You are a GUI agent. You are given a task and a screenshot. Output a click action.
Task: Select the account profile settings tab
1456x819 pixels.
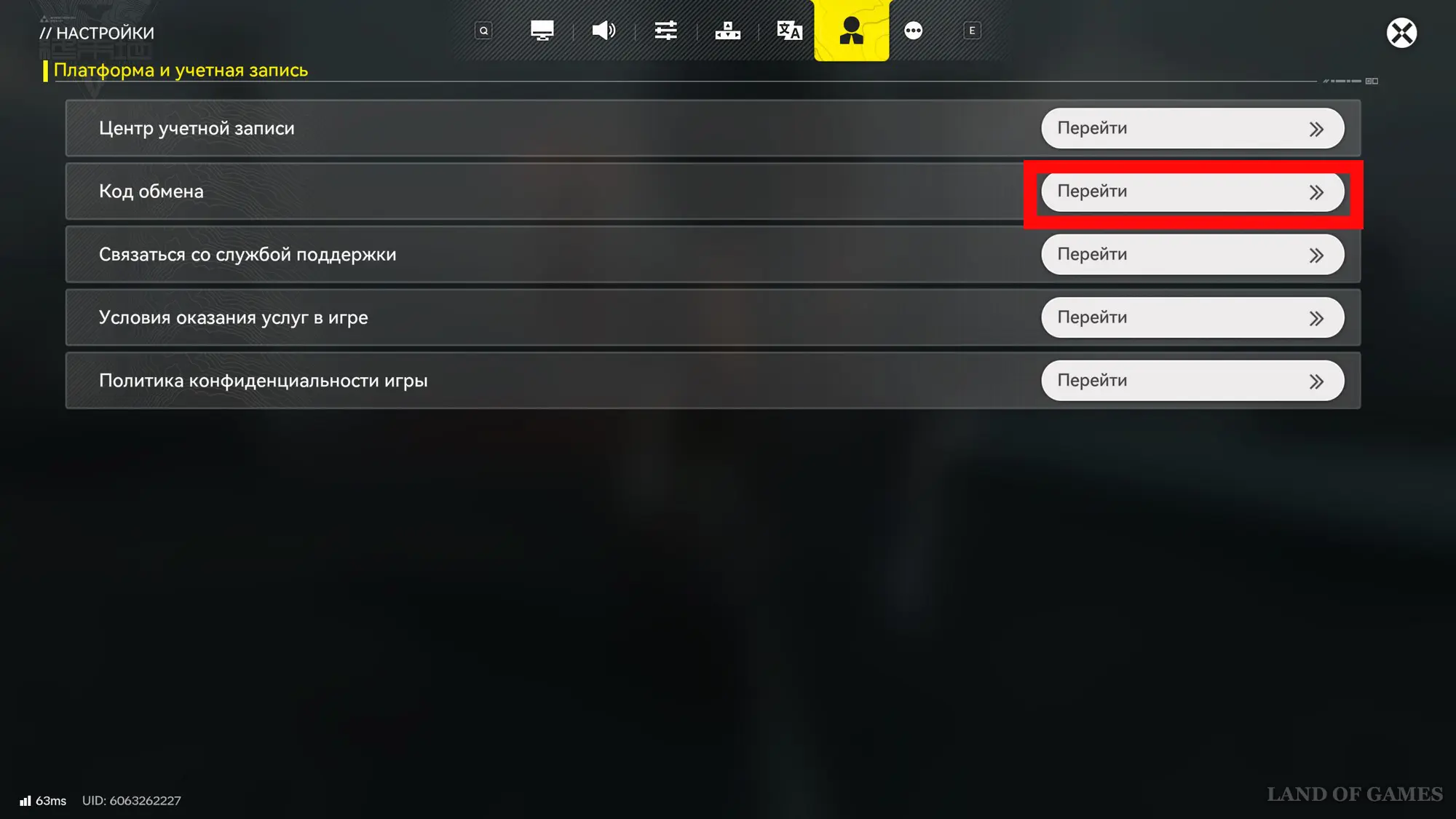[x=851, y=31]
